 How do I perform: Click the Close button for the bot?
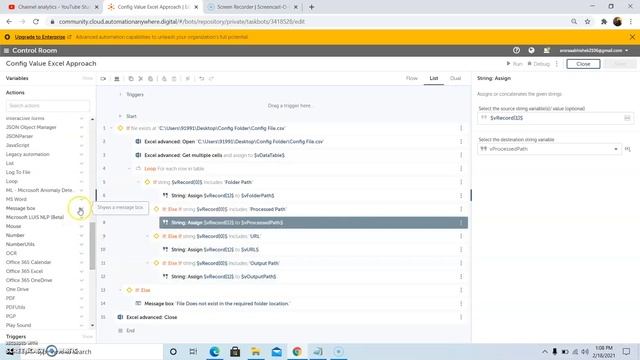point(583,64)
